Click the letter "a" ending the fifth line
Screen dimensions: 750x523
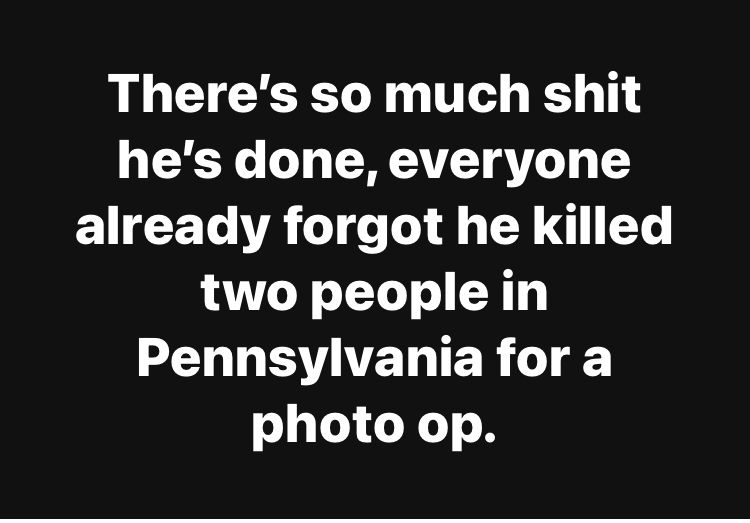click(596, 363)
